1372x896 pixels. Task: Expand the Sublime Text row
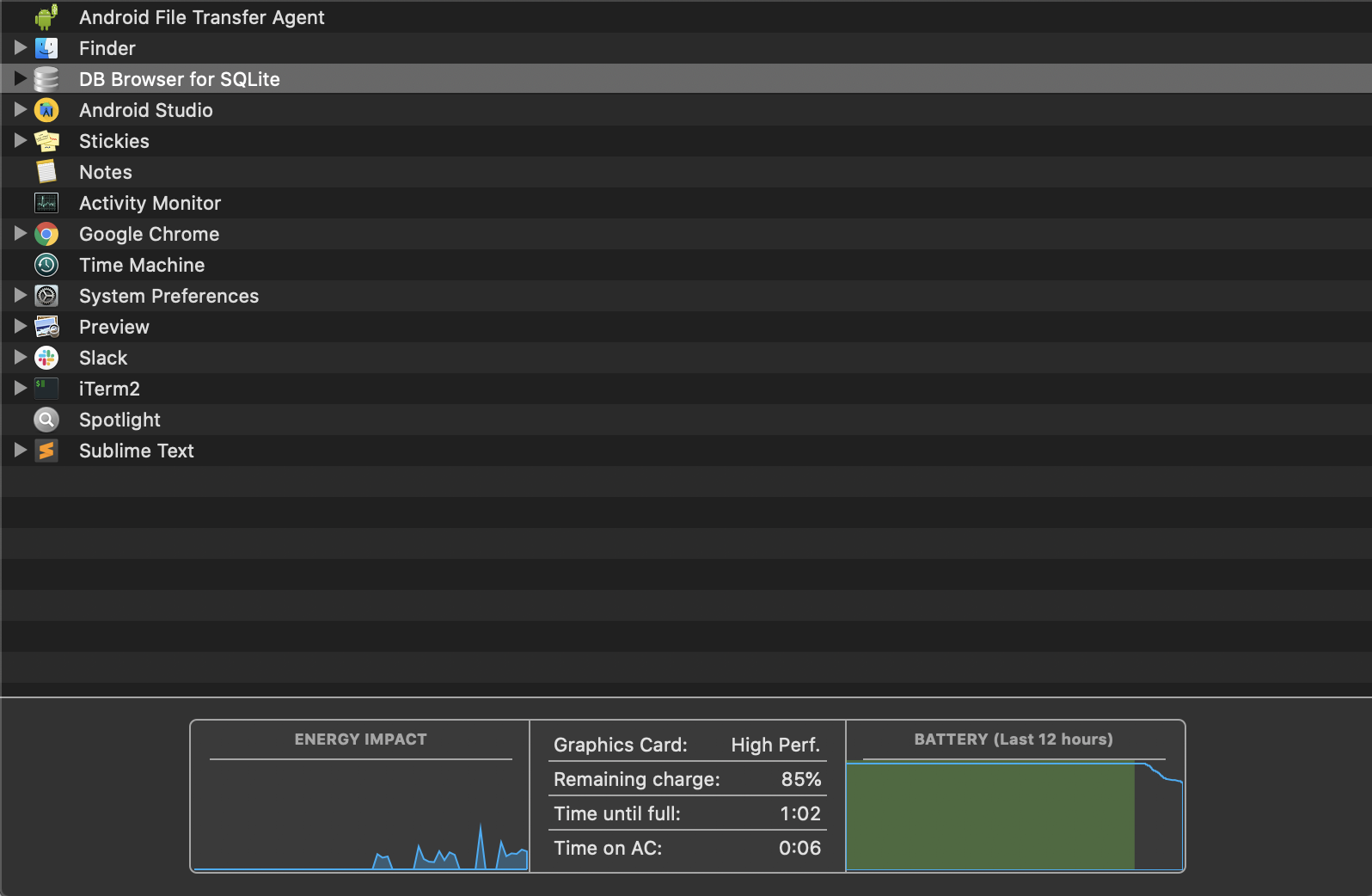coord(21,451)
